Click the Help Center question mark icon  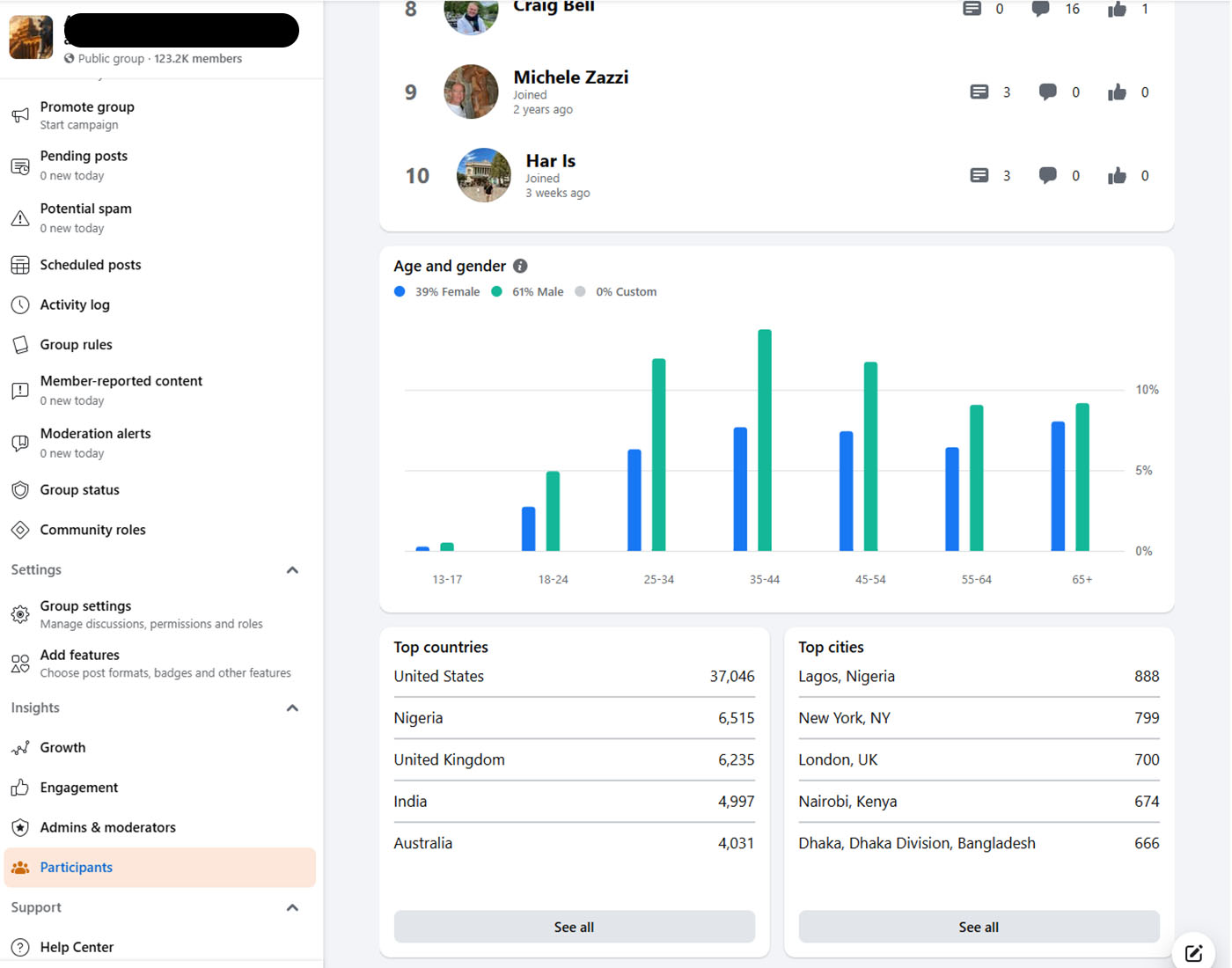pos(20,947)
